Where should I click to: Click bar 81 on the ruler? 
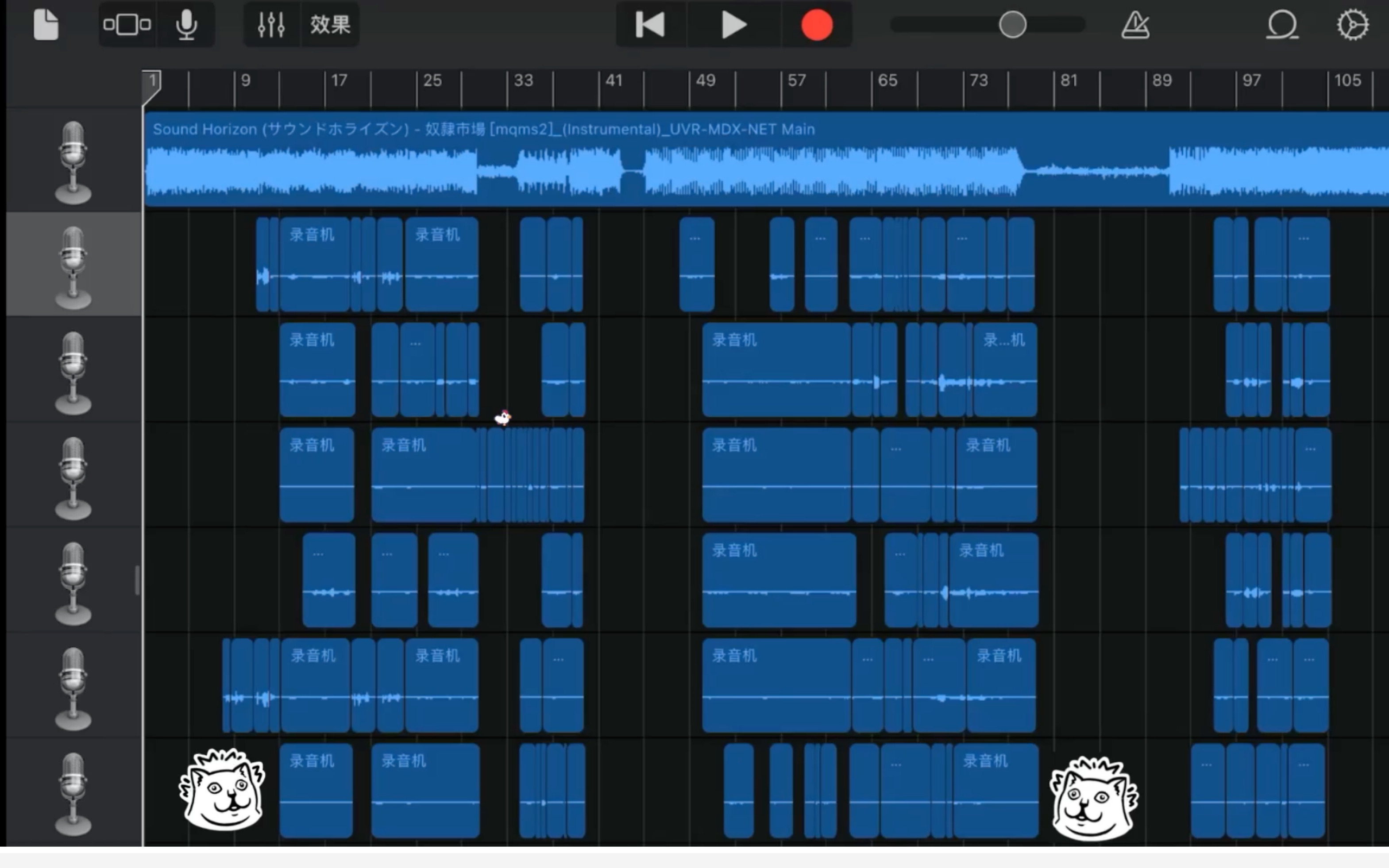pyautogui.click(x=1069, y=81)
